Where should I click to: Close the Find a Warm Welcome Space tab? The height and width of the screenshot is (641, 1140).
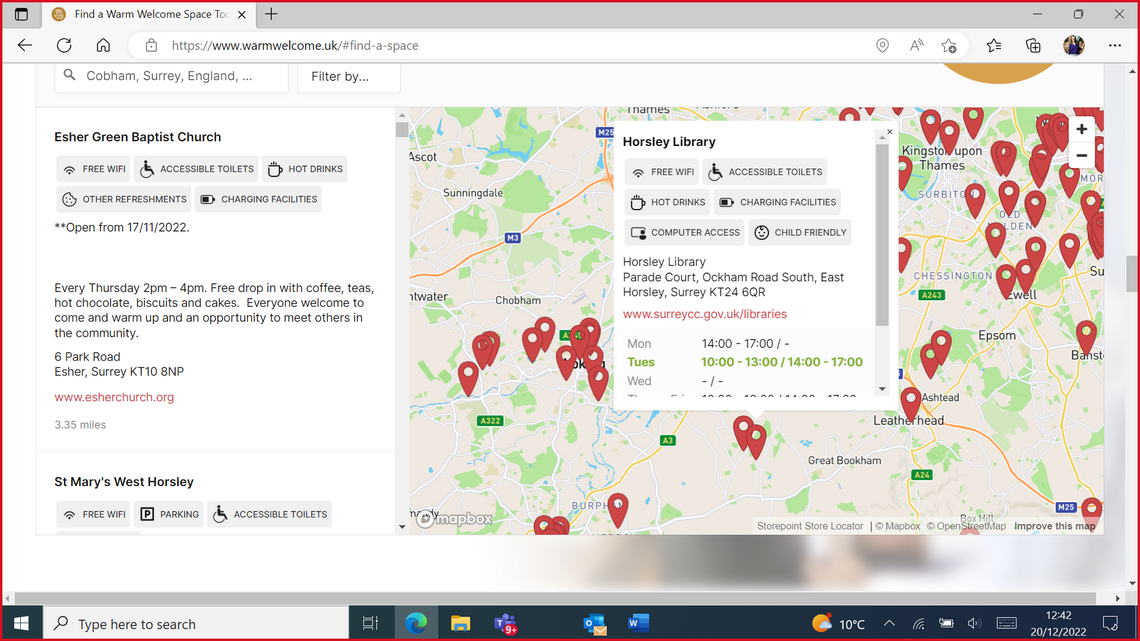(242, 15)
